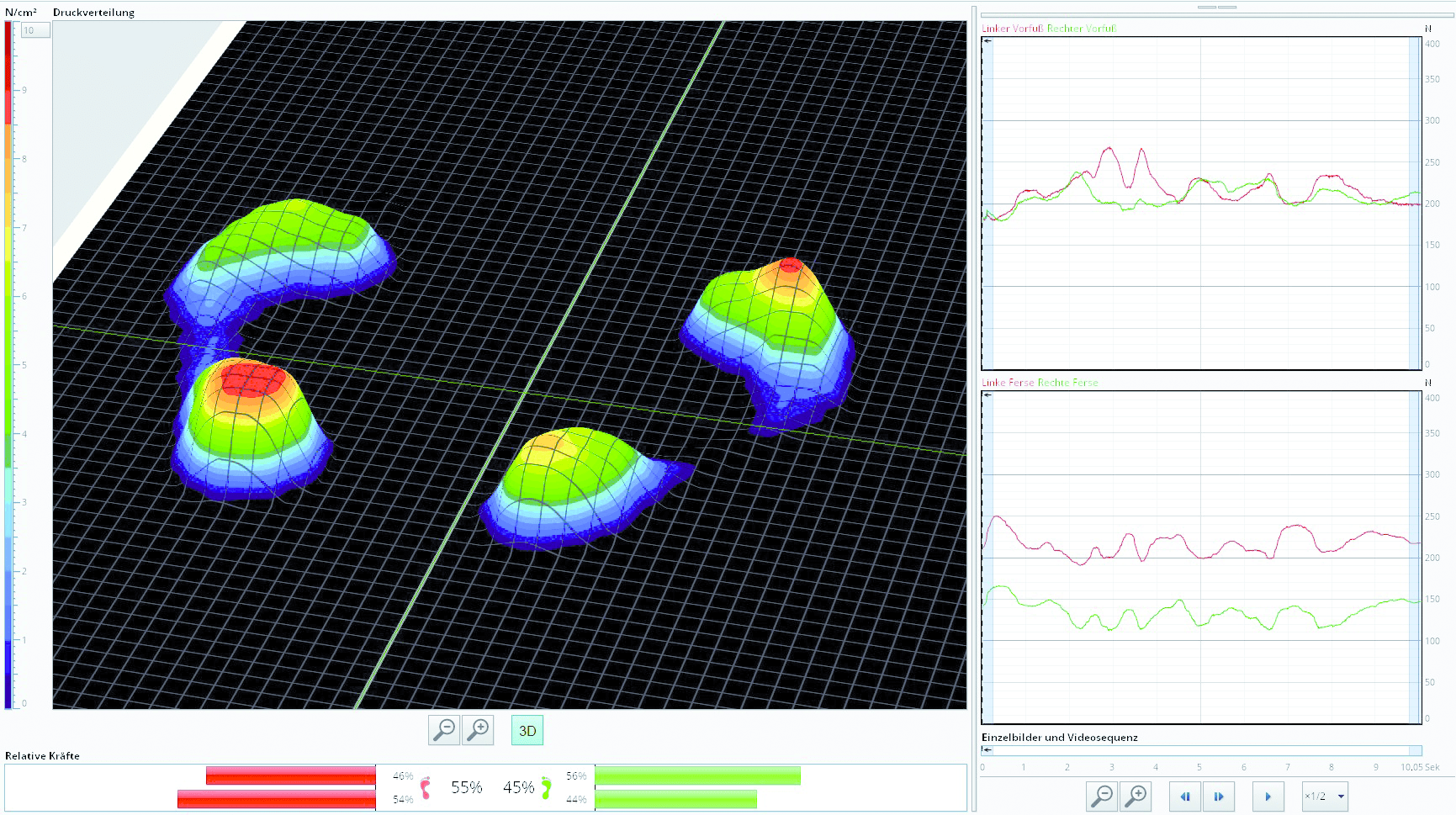Click the 'Rechte Ferse' legend label
The width and height of the screenshot is (1456, 815).
pos(1068,383)
